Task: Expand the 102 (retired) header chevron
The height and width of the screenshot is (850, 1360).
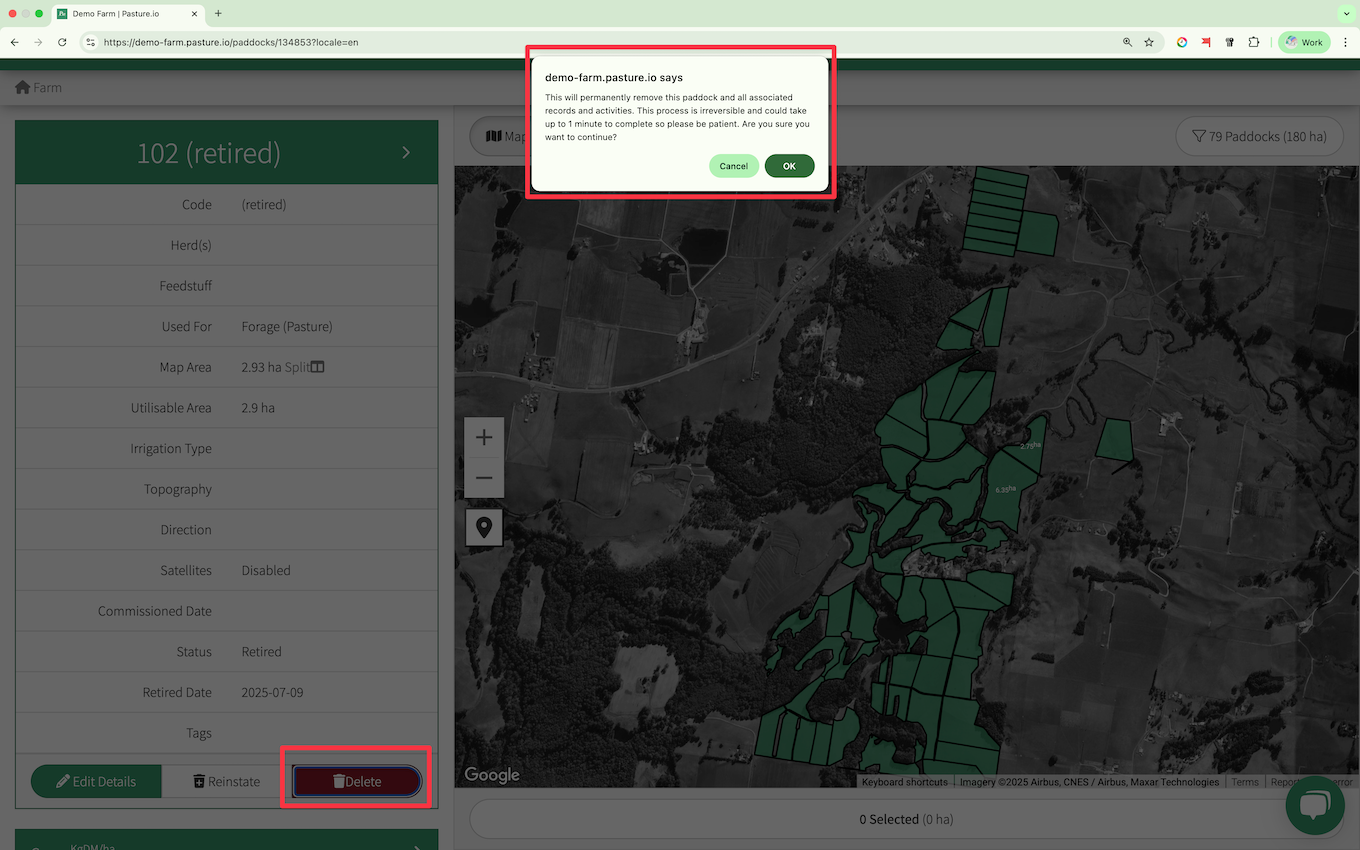Action: pos(406,152)
